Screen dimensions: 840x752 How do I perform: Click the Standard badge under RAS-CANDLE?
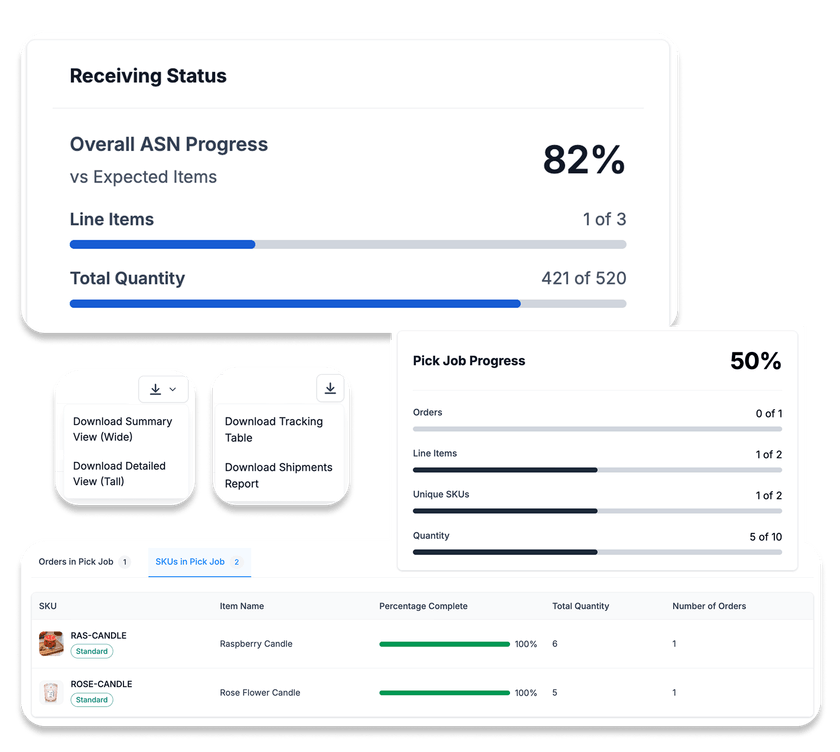(91, 651)
